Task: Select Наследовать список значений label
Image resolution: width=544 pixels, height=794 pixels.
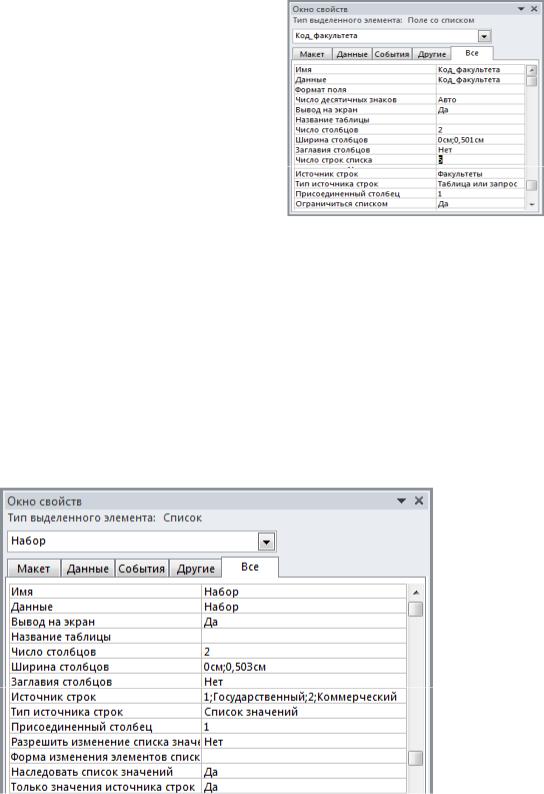Action: pos(92,772)
